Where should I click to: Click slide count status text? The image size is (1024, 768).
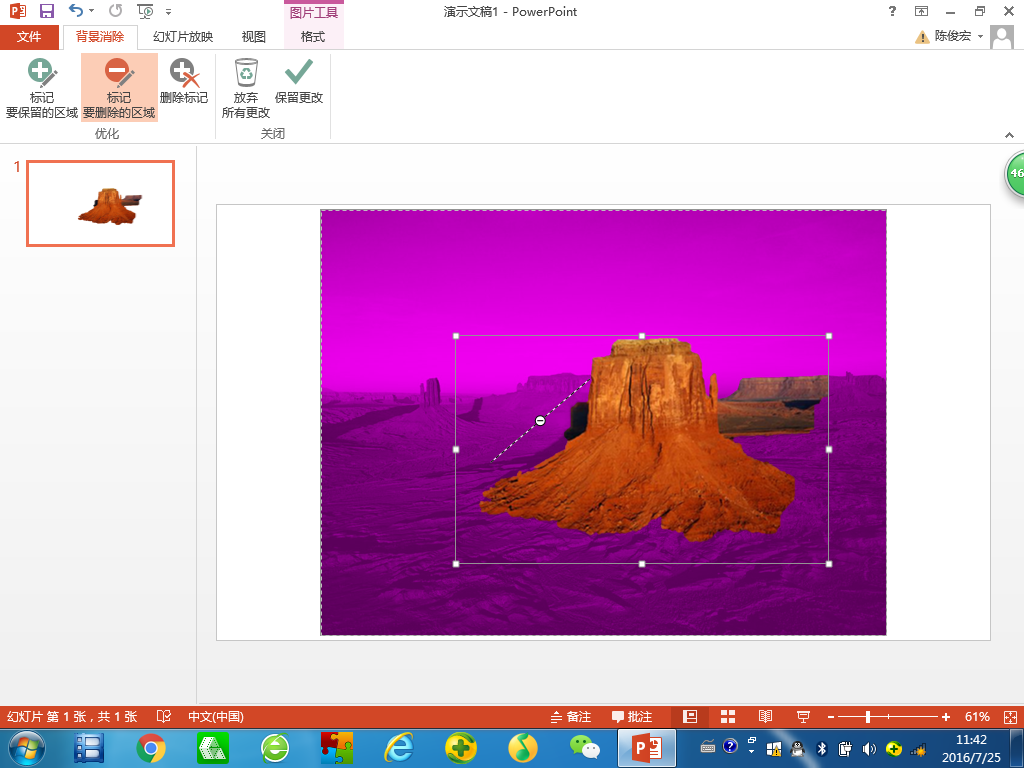[72, 717]
